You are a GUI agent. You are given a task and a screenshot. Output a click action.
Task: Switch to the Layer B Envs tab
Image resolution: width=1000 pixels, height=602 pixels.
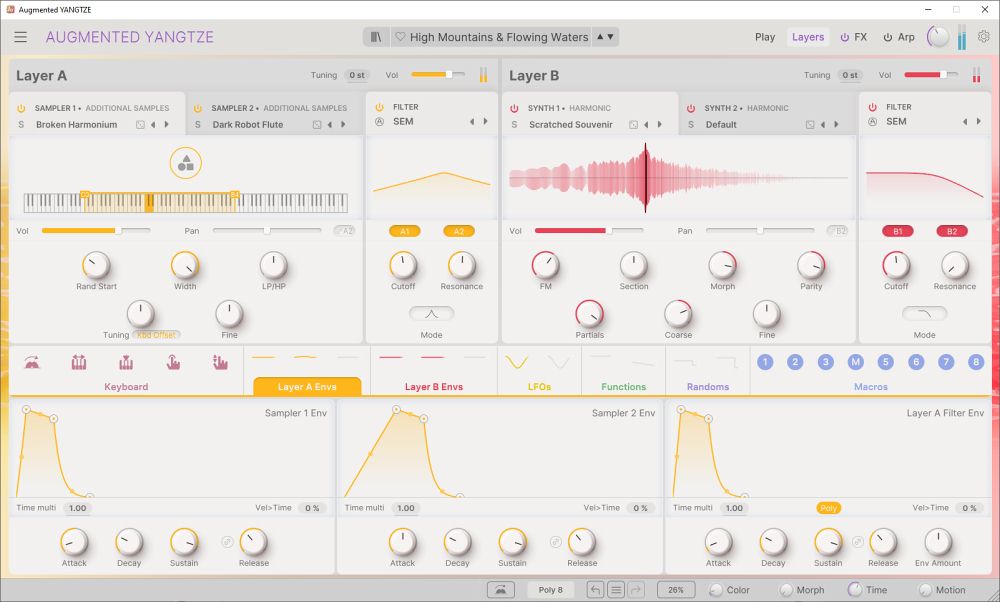(x=434, y=386)
